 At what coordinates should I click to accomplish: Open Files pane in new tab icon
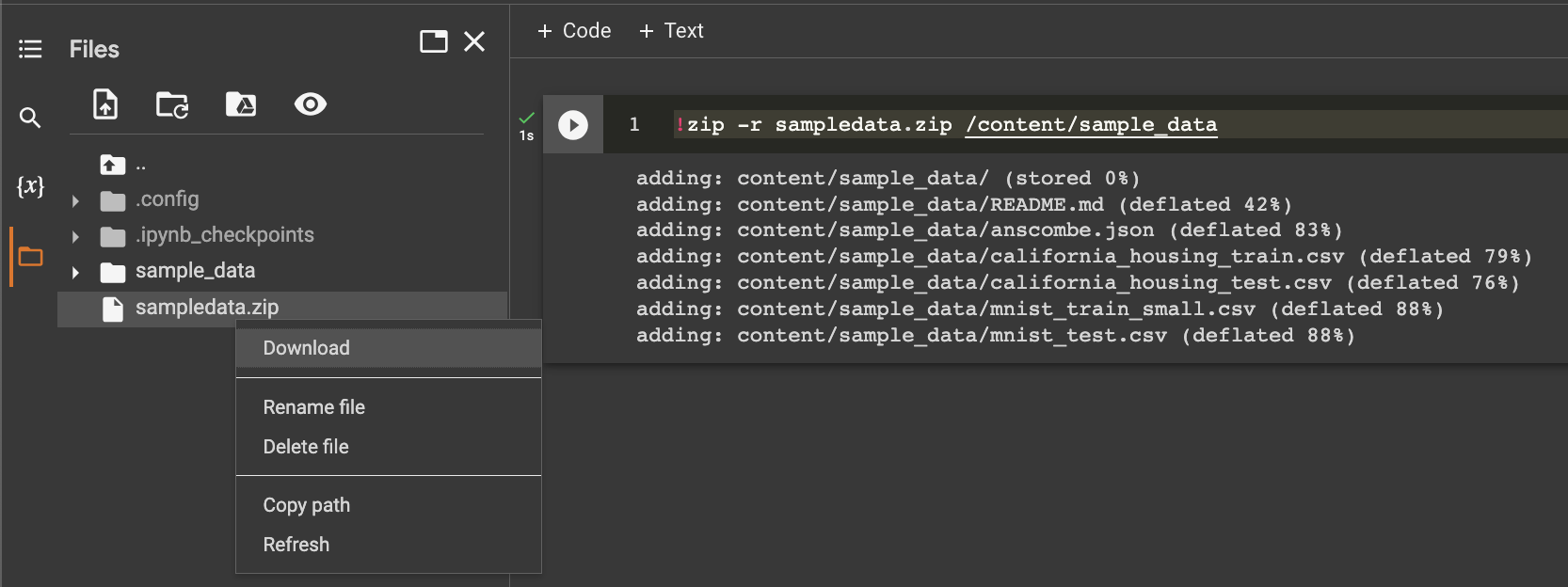coord(434,41)
